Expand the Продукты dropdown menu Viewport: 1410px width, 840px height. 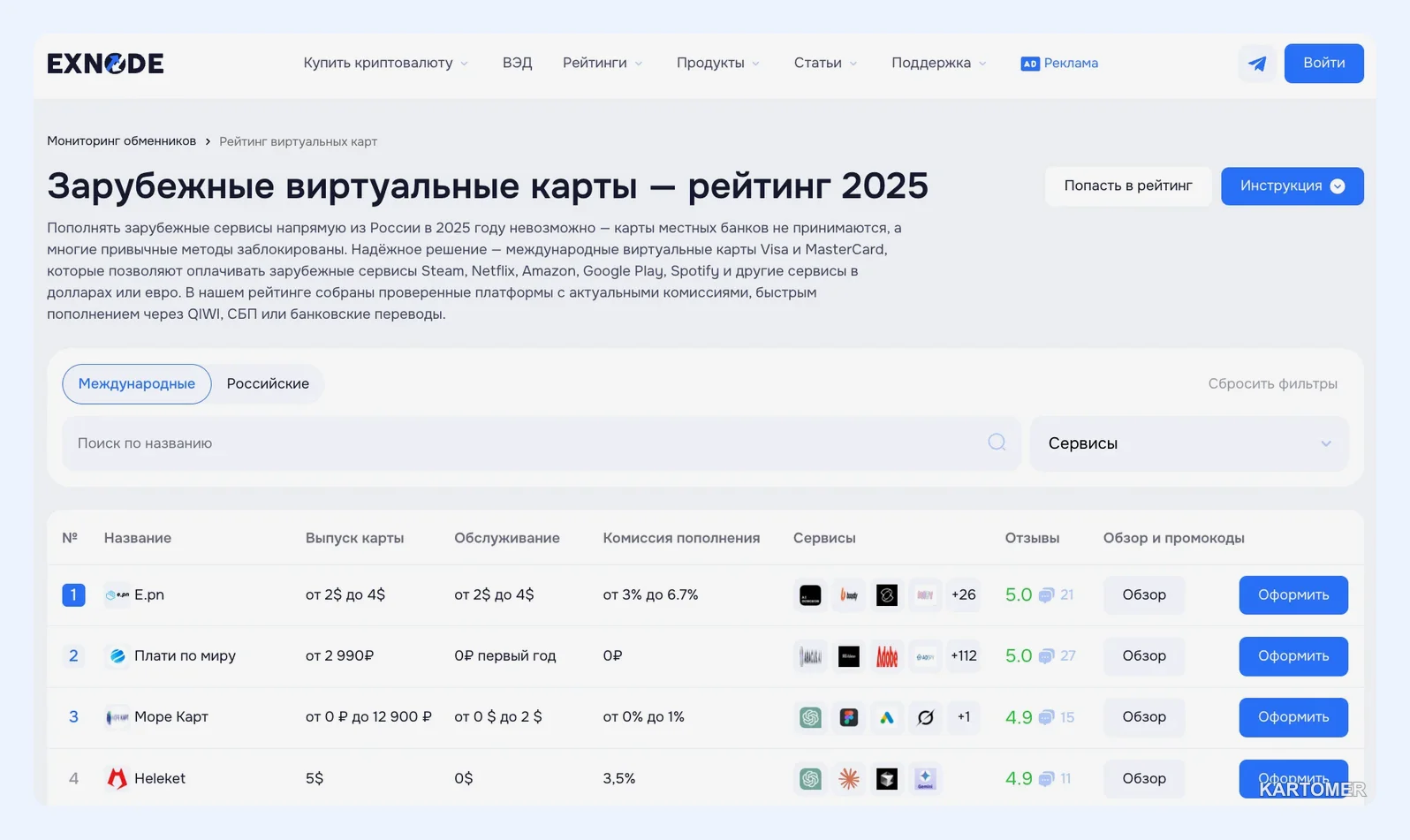pyautogui.click(x=717, y=63)
